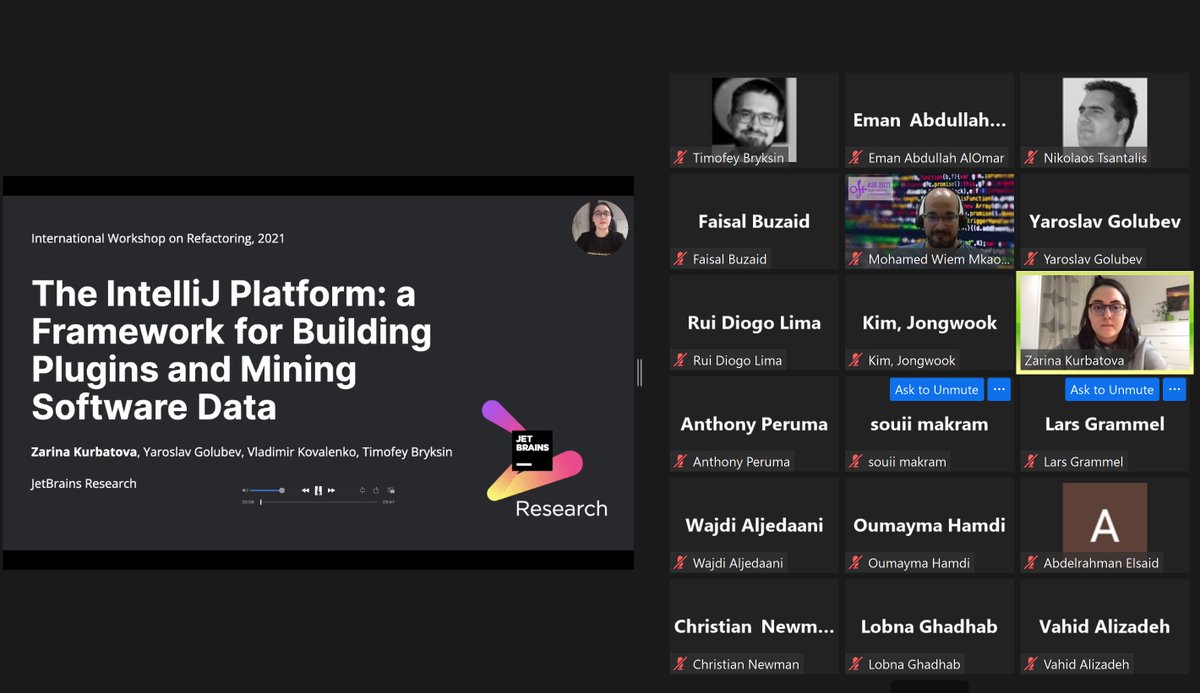Rewind the slide video playback
Screen dimensions: 1200x693
point(305,490)
